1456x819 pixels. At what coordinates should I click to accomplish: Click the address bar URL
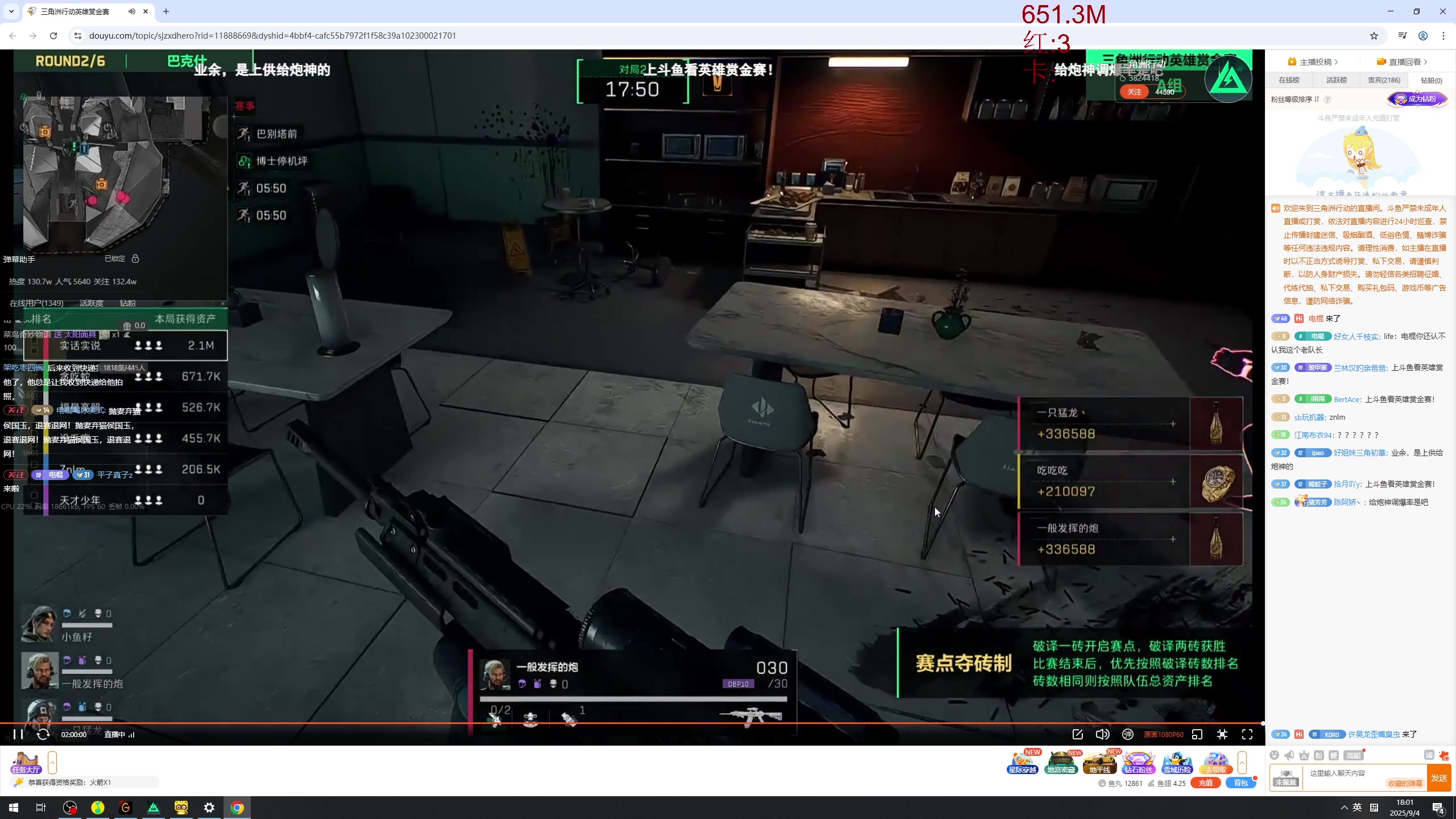click(x=272, y=35)
